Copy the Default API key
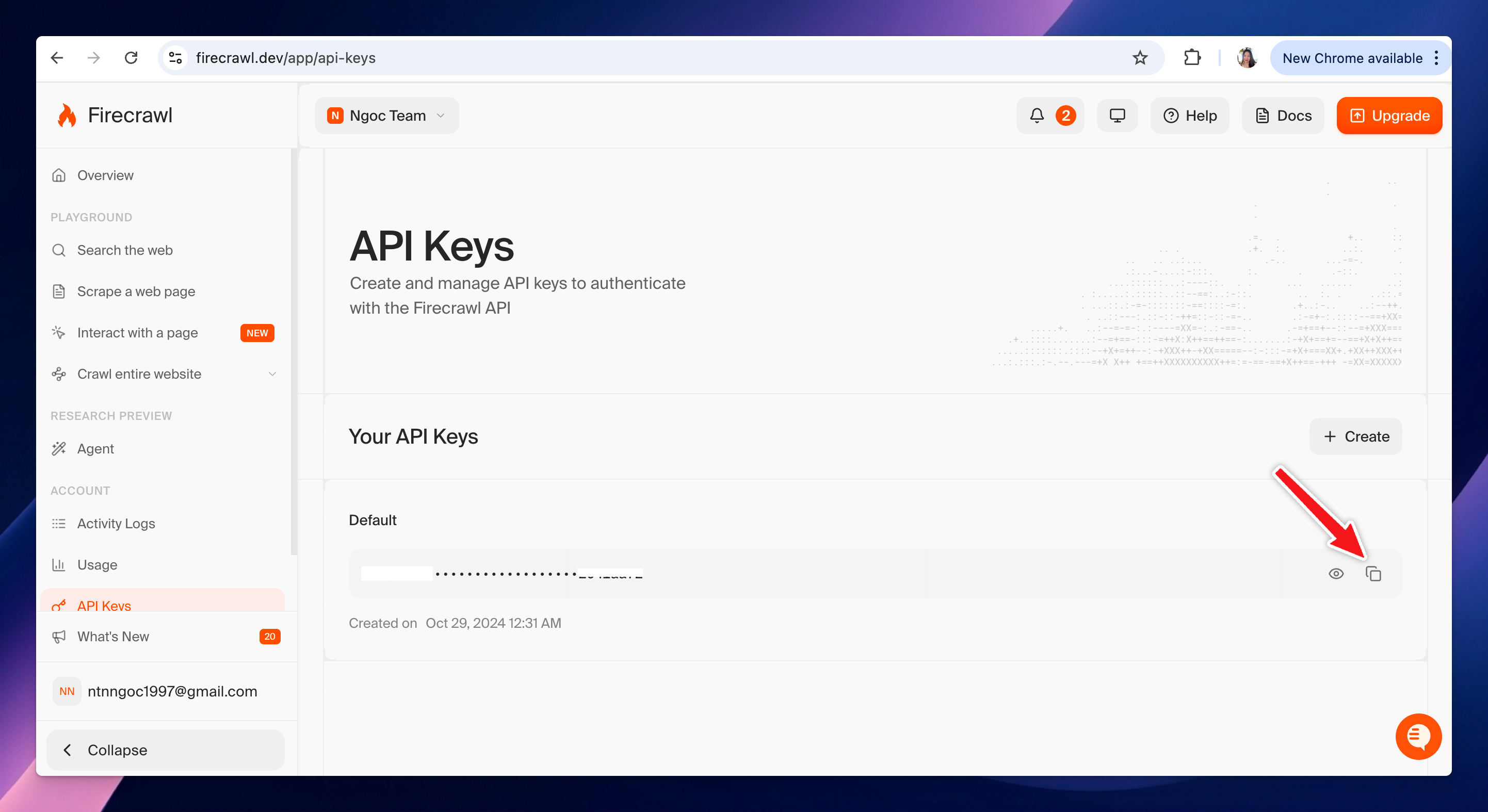The height and width of the screenshot is (812, 1488). [x=1373, y=574]
